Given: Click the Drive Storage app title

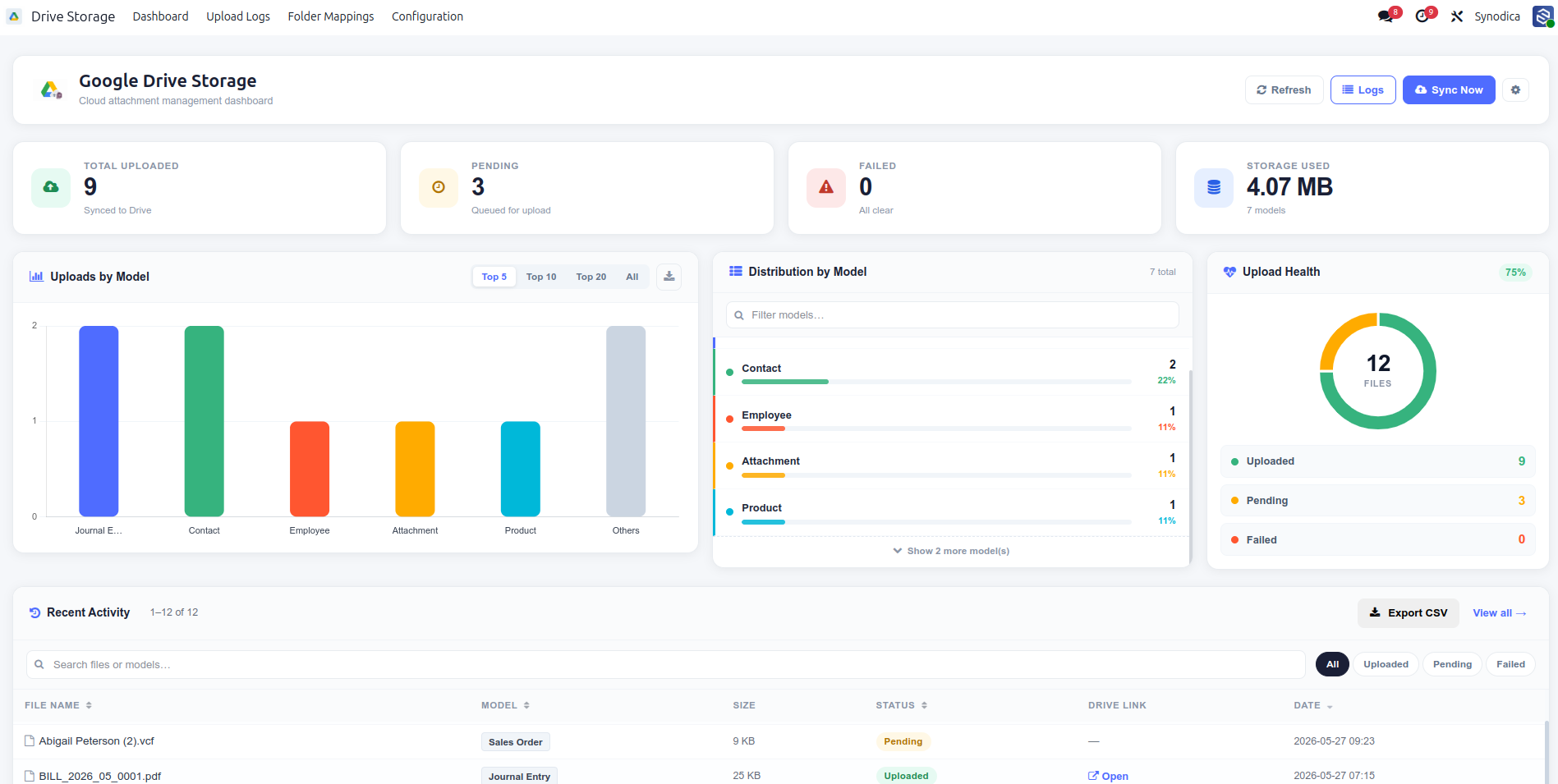Looking at the screenshot, I should click(73, 16).
